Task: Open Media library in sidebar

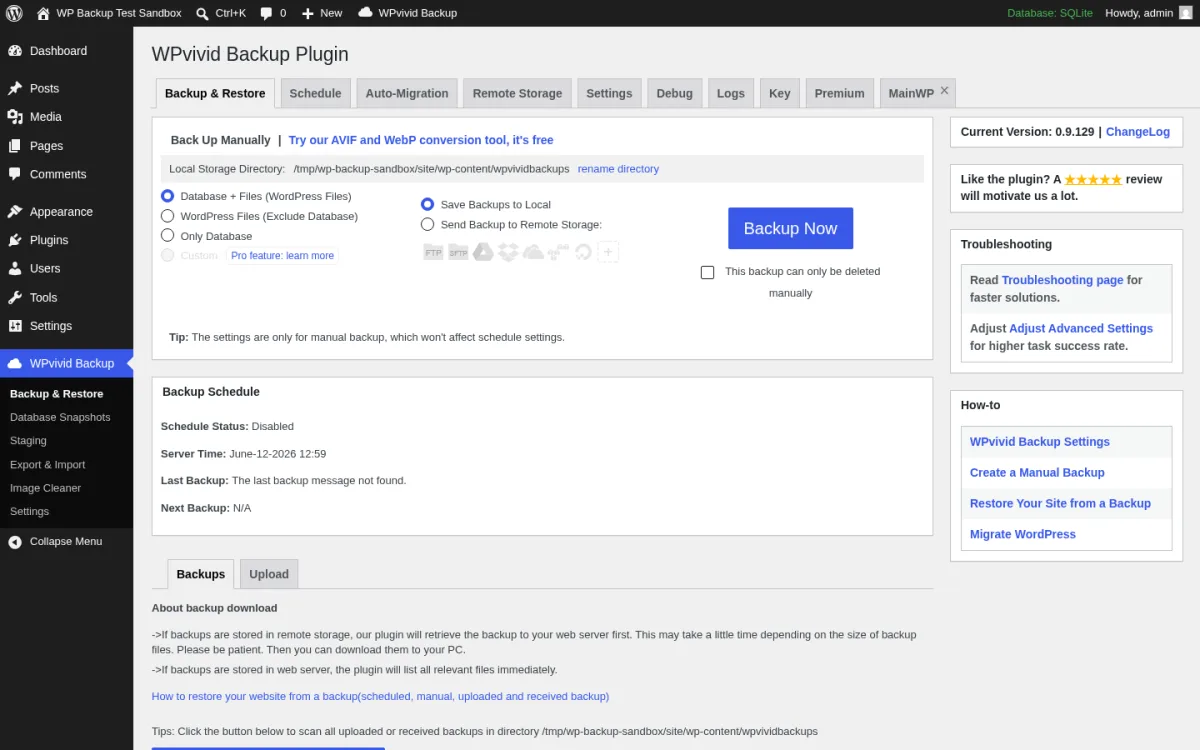Action: click(66, 117)
